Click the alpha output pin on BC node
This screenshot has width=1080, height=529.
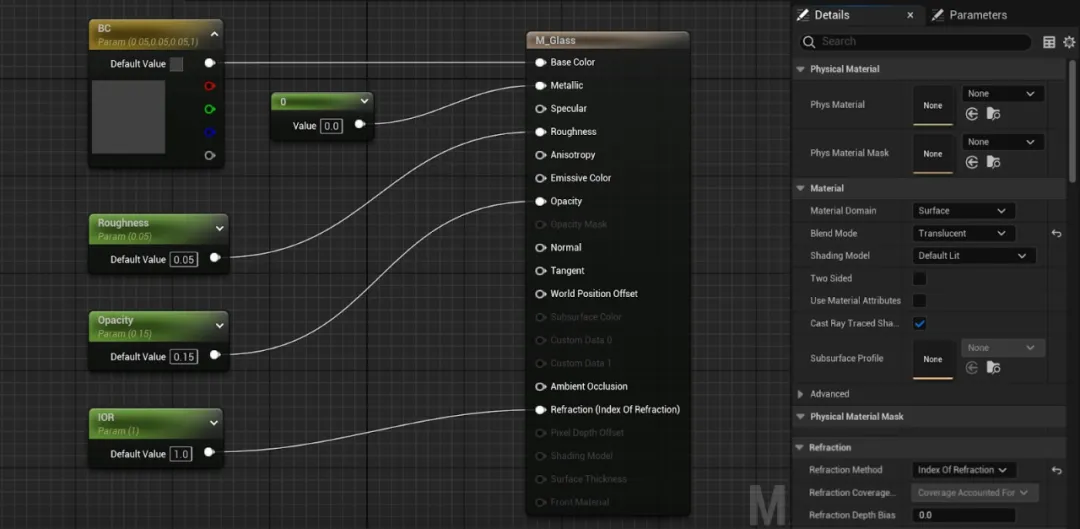(x=210, y=156)
